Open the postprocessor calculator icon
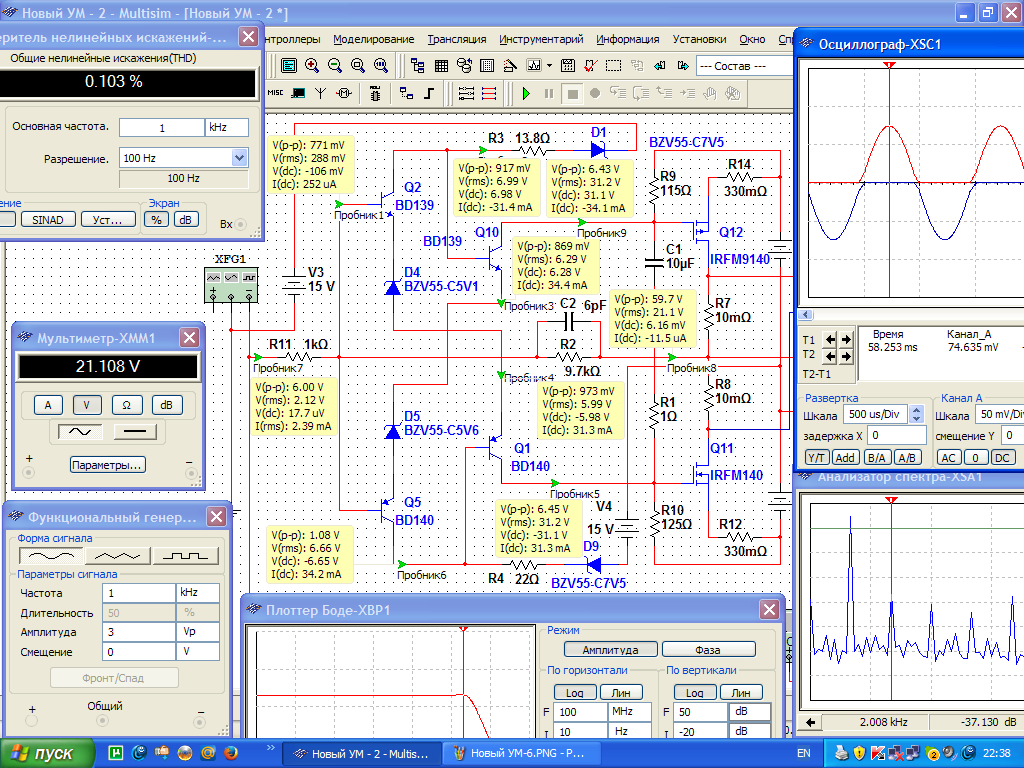 coord(568,66)
